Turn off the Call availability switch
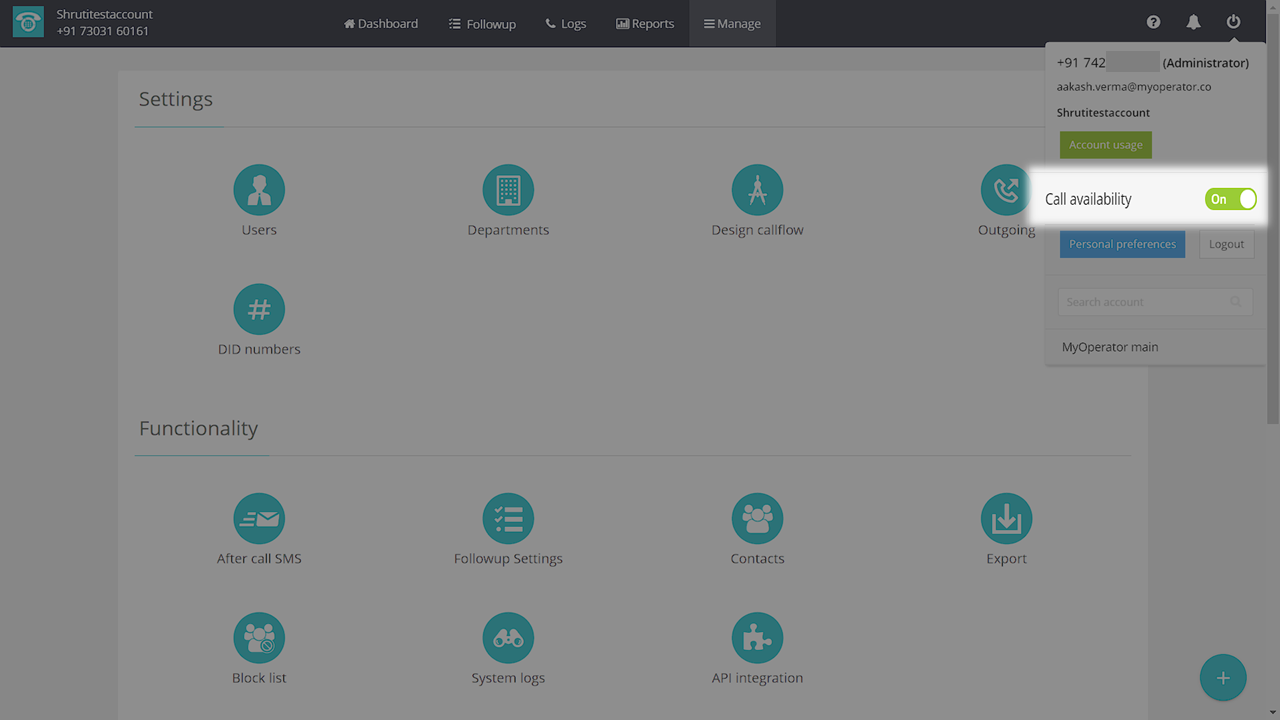1280x720 pixels. [1230, 199]
